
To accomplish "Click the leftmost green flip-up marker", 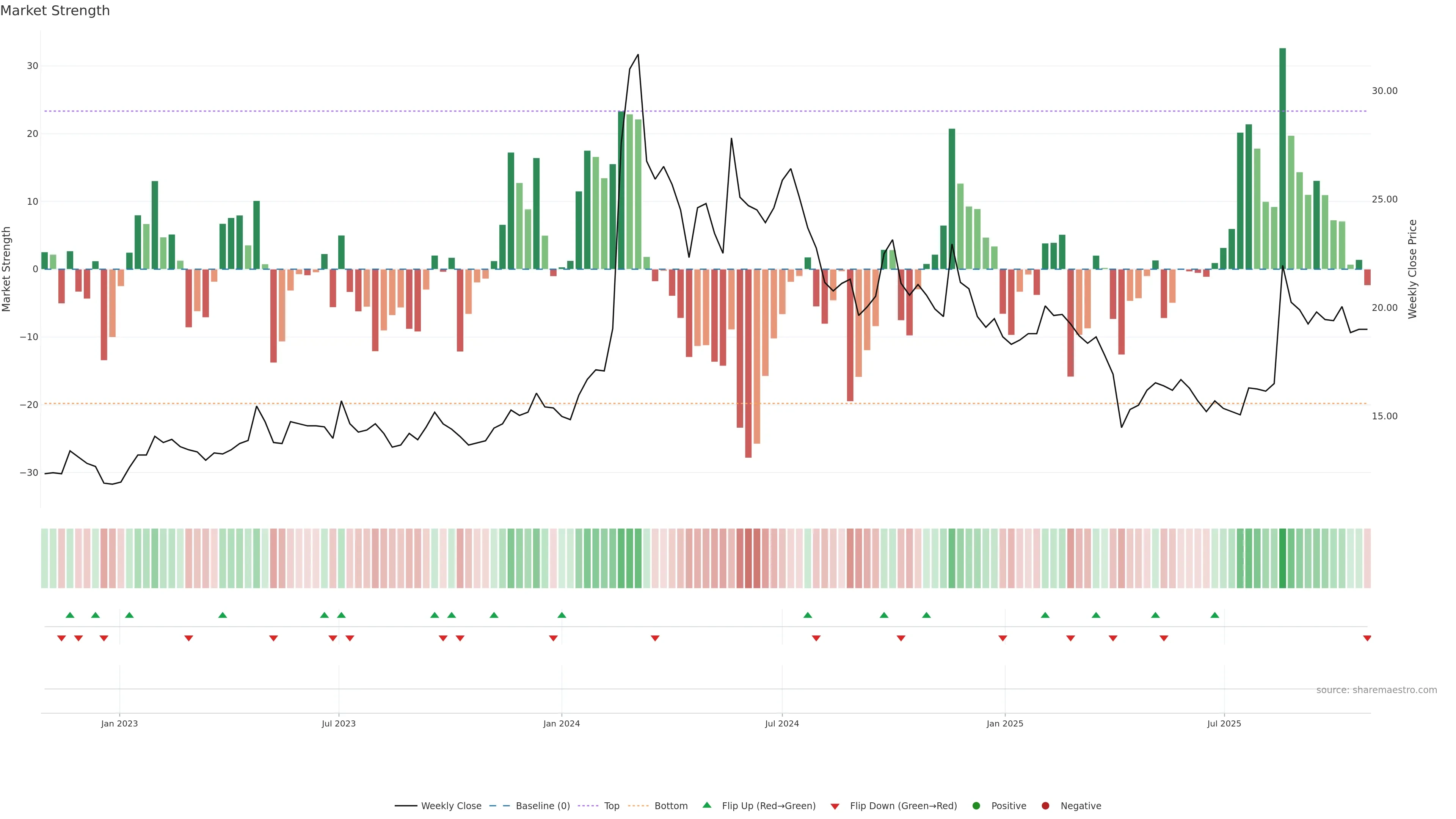I will pyautogui.click(x=70, y=615).
